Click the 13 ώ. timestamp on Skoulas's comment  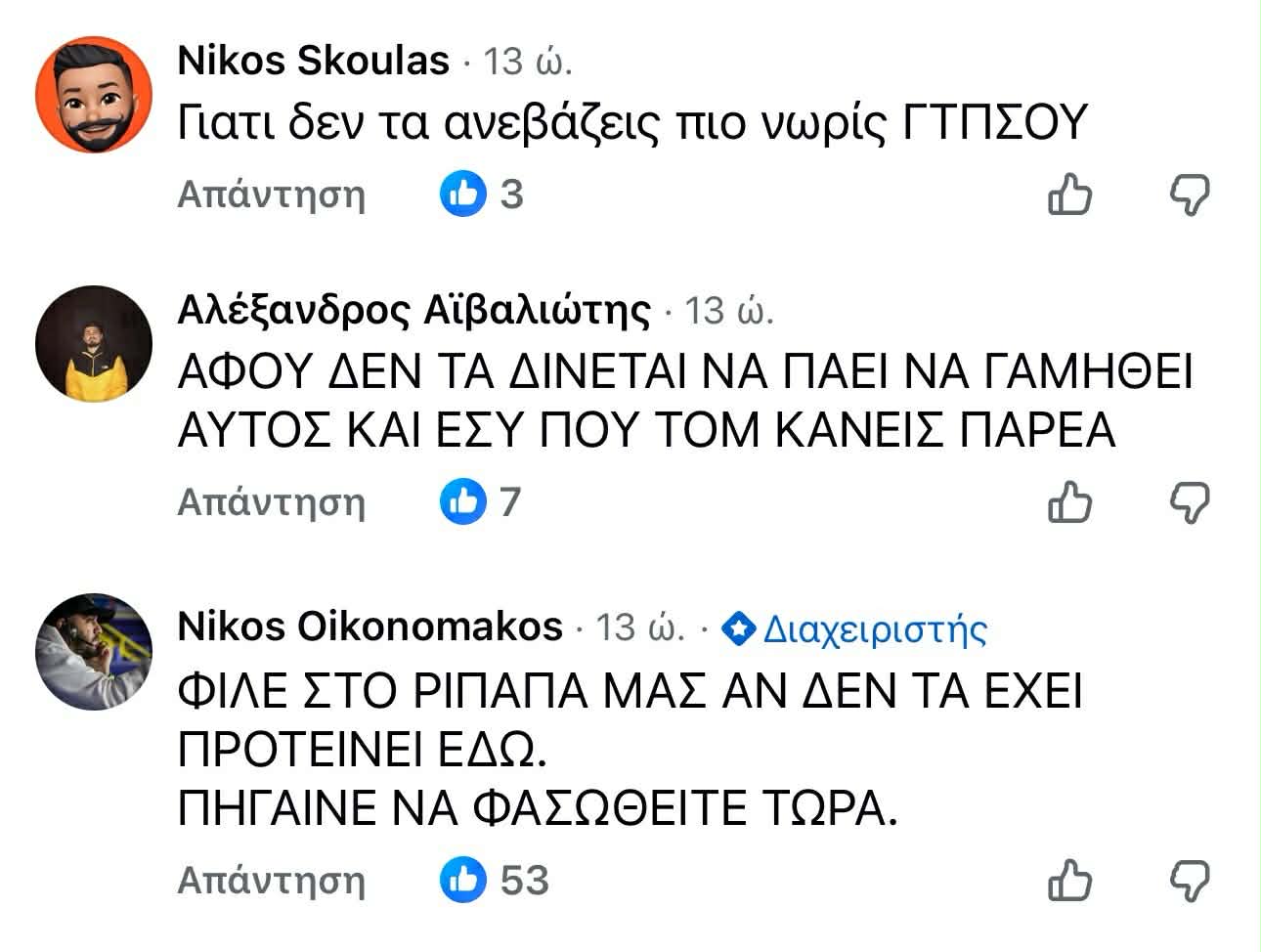click(528, 62)
